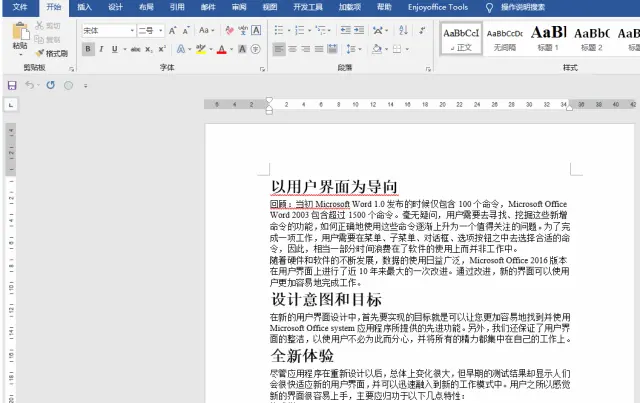This screenshot has width=640, height=403.
Task: Toggle Center paragraph alignment
Action: click(x=293, y=49)
